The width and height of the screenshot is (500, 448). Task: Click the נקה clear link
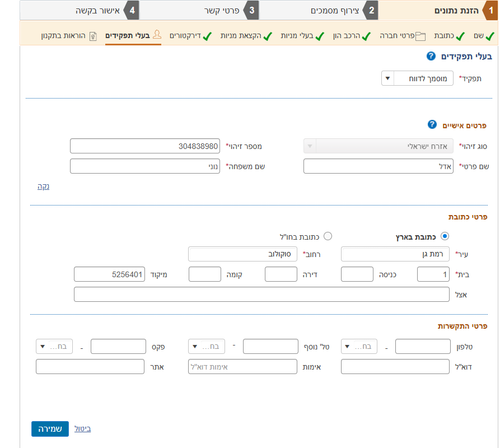[43, 186]
